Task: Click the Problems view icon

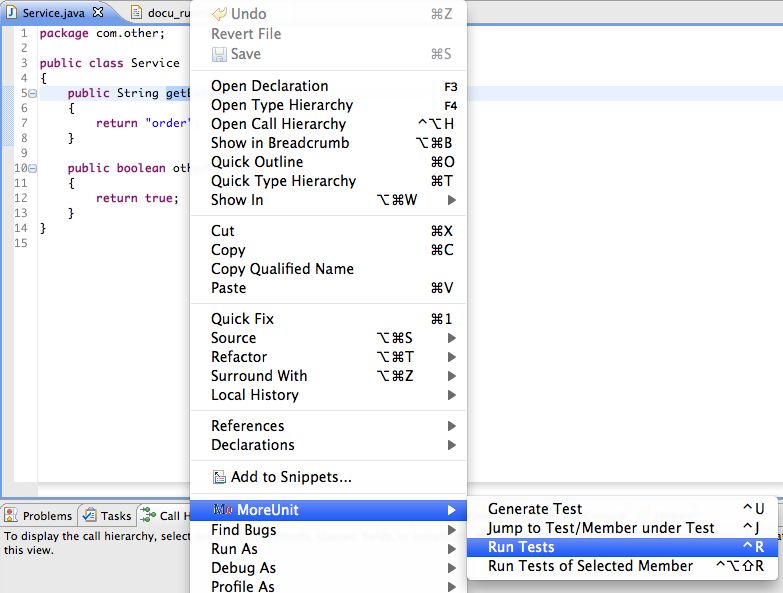Action: click(x=11, y=515)
